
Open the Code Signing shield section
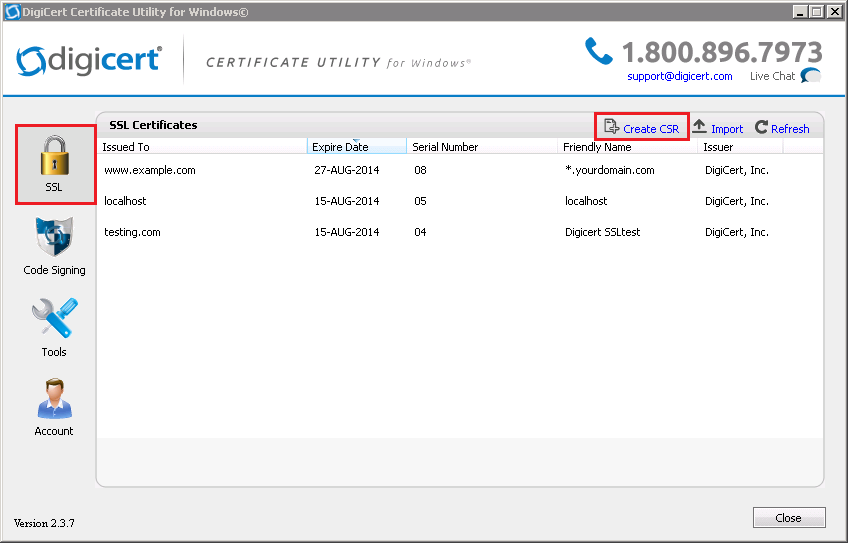[54, 246]
